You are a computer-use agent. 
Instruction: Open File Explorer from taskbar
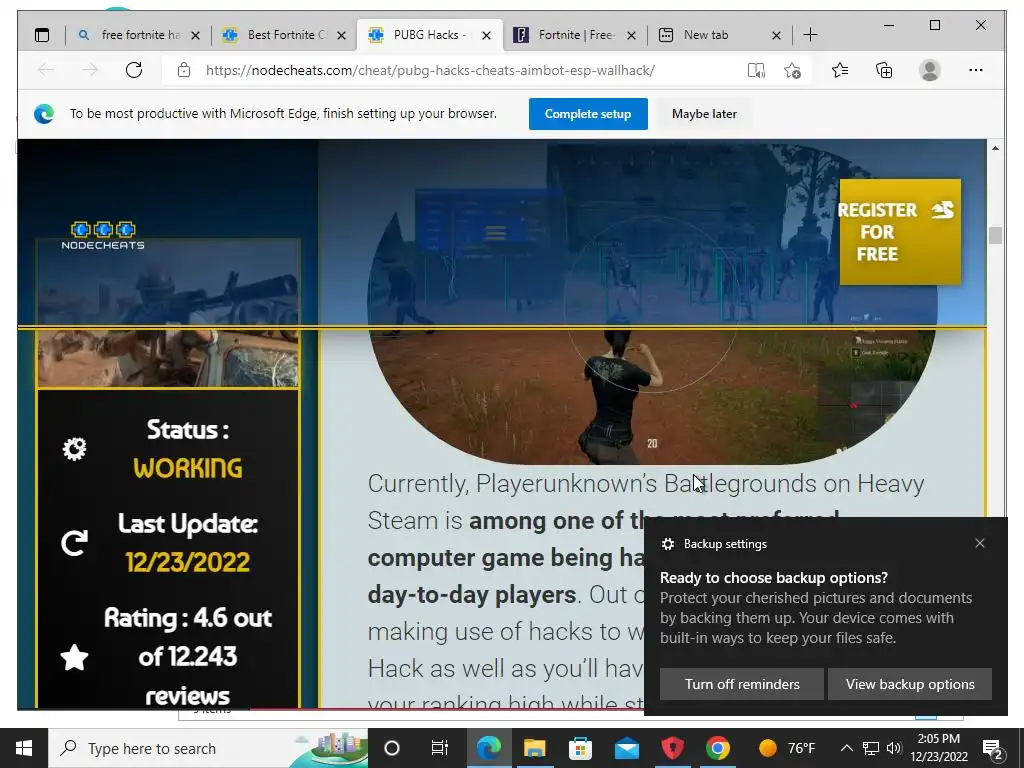[534, 748]
